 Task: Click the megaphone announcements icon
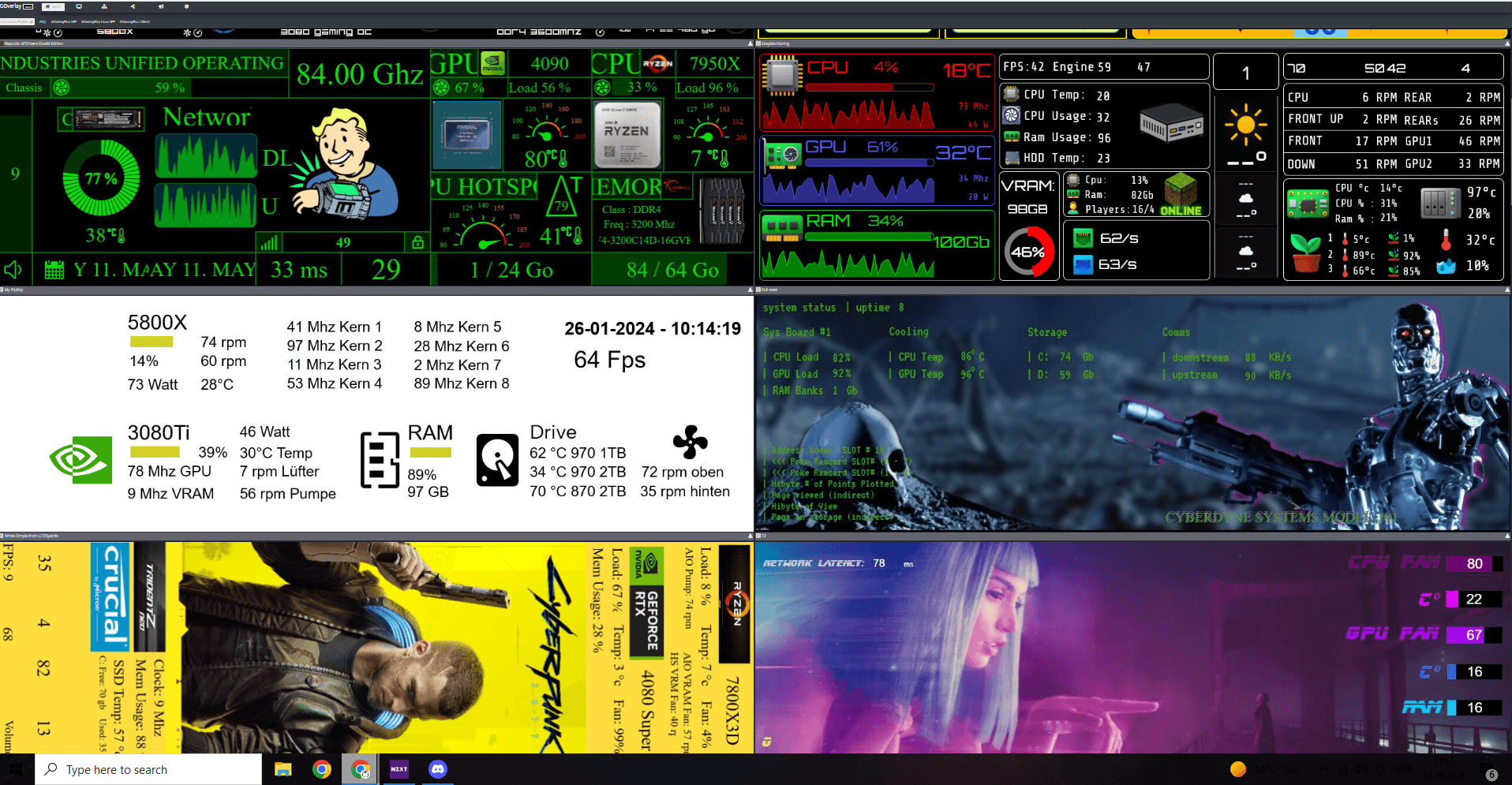tap(160, 6)
